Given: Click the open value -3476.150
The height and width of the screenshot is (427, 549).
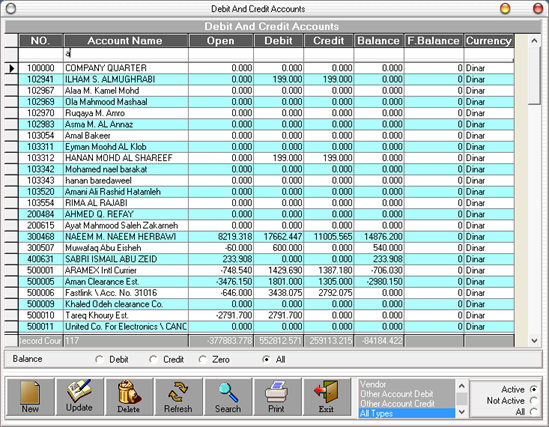Looking at the screenshot, I should (234, 282).
